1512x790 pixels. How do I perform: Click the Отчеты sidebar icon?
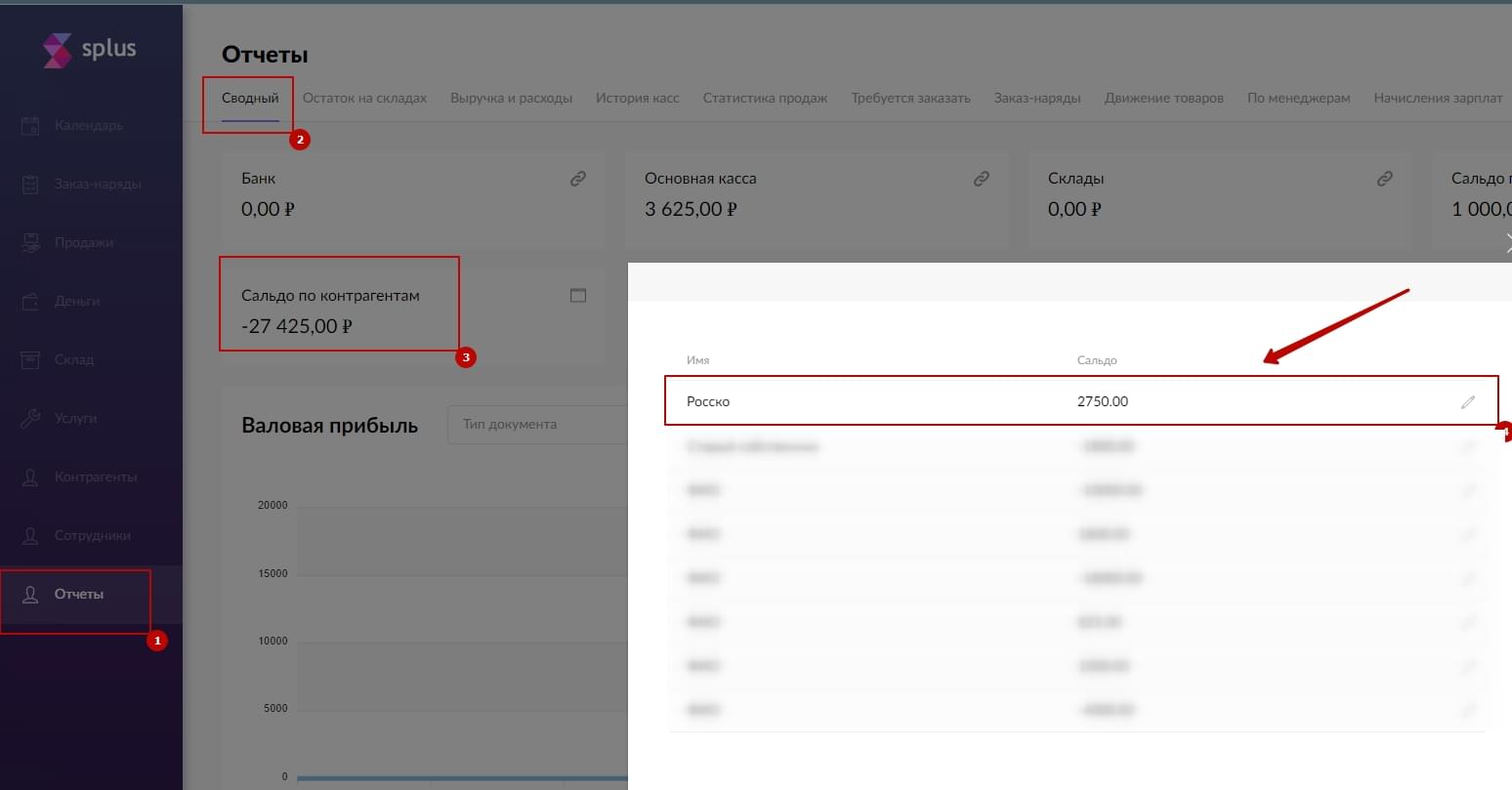[30, 594]
